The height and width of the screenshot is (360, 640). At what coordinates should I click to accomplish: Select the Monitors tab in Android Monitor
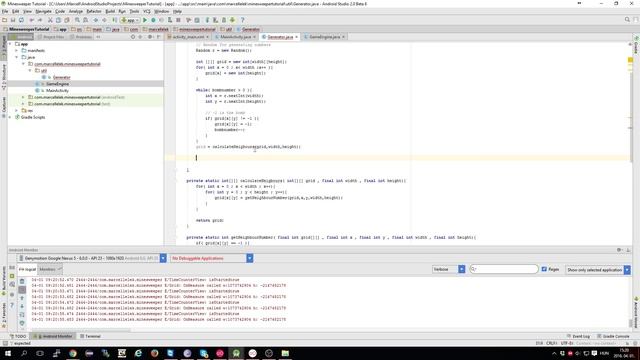49,269
